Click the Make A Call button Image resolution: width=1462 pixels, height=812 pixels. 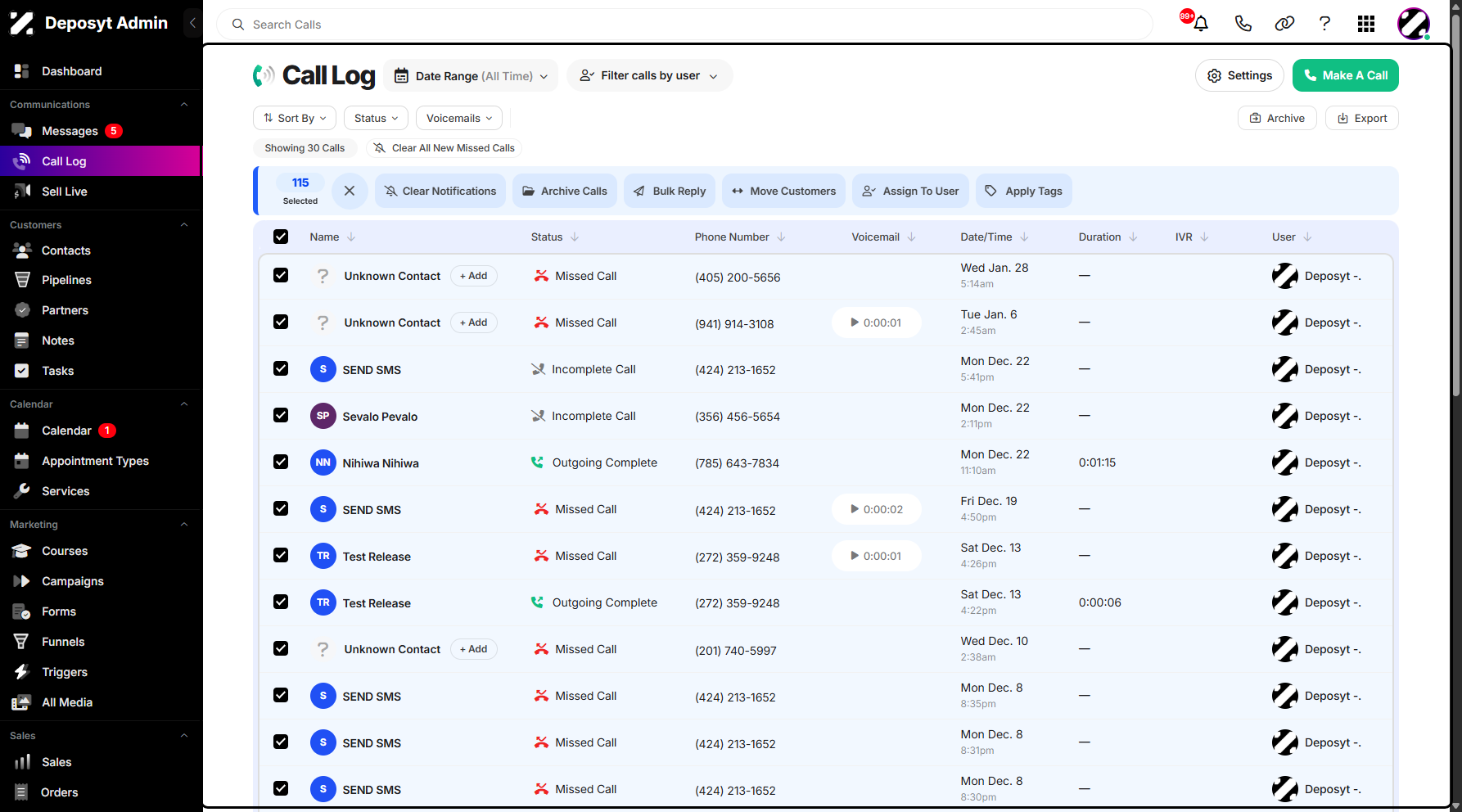coord(1345,75)
